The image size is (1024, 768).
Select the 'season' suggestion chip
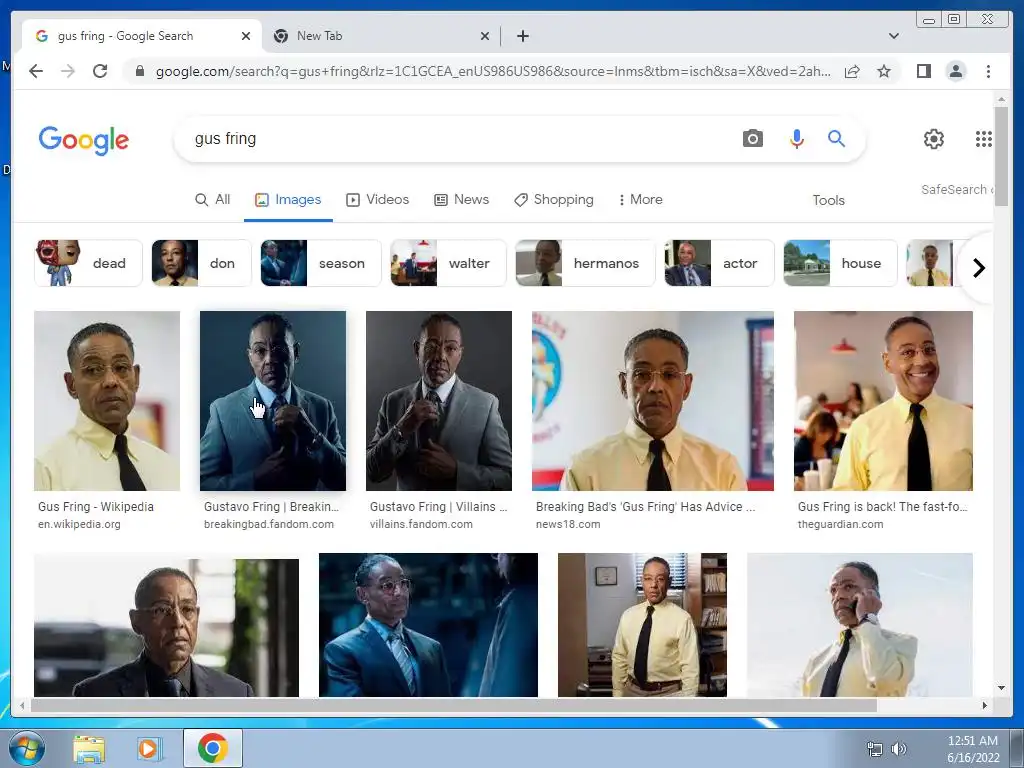(x=321, y=263)
